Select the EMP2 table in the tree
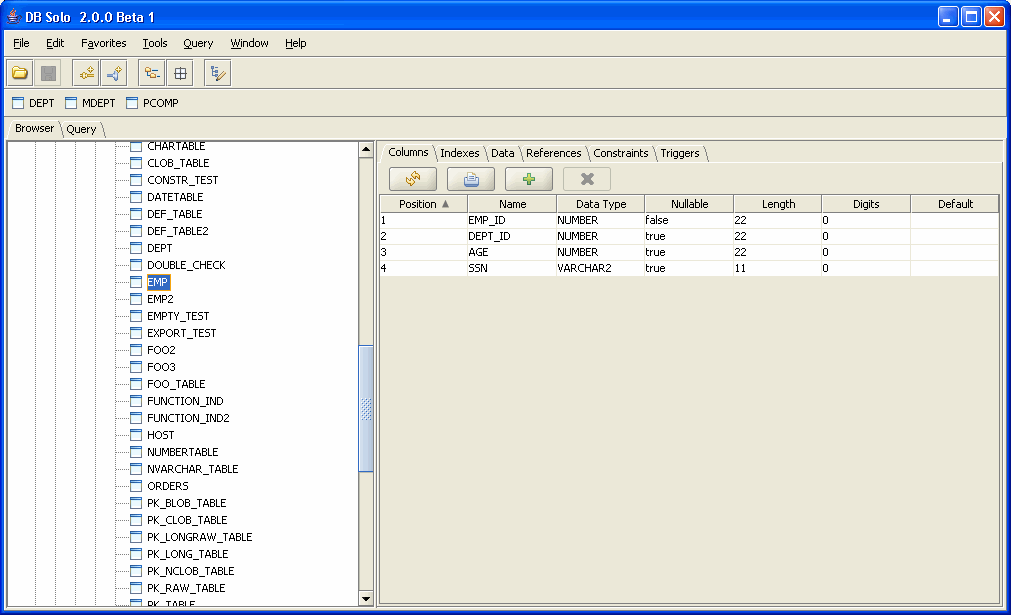This screenshot has height=615, width=1011. tap(160, 299)
